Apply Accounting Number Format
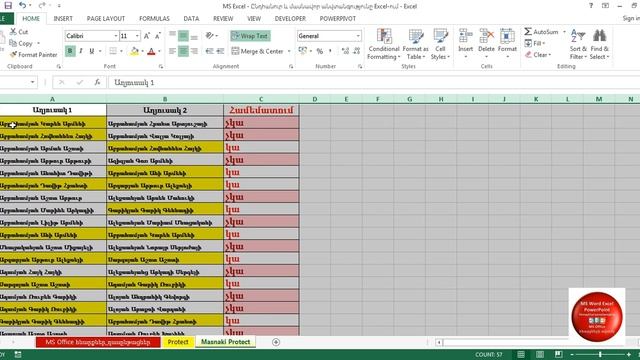640x360 pixels. 302,51
